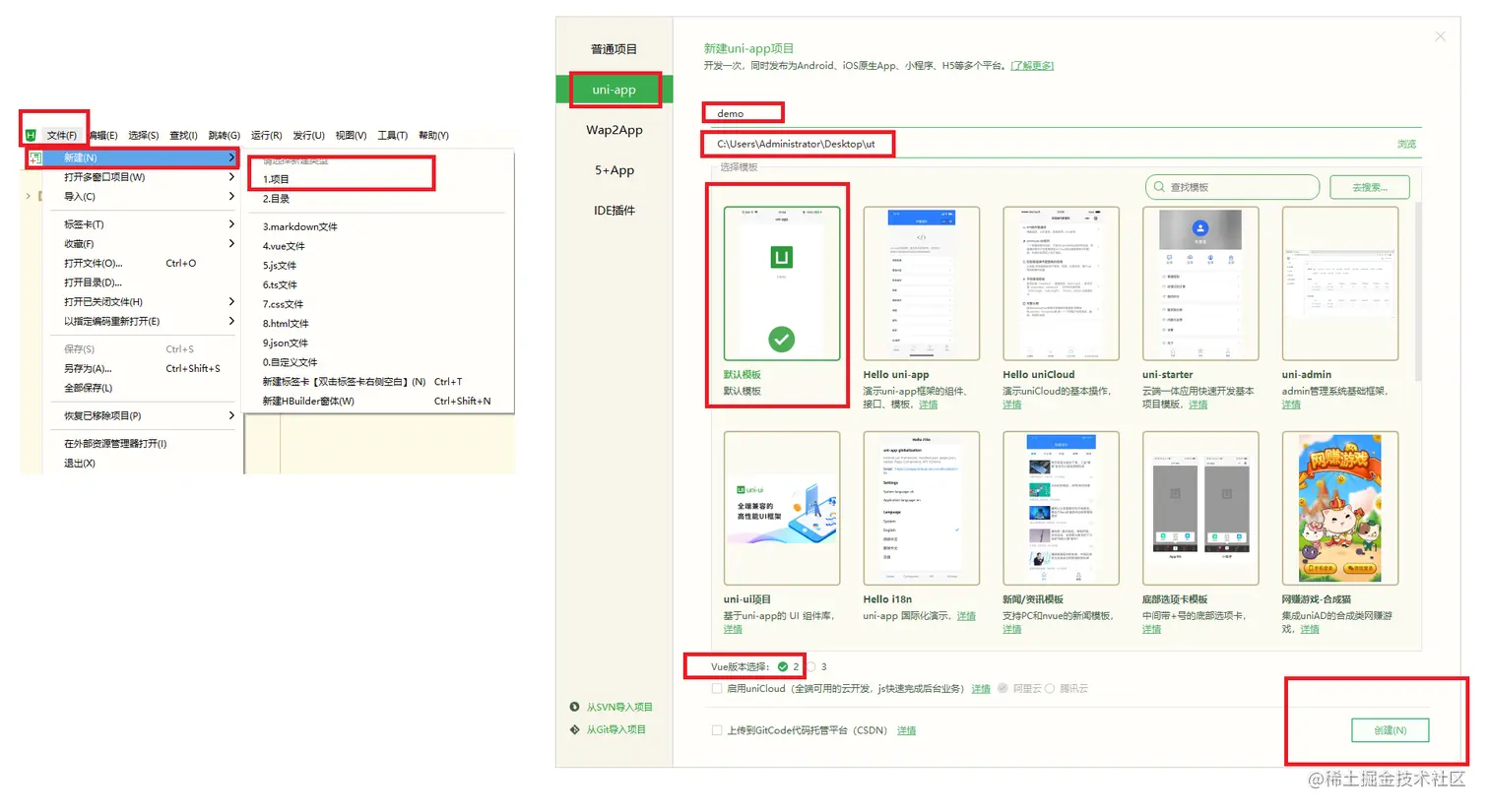Click the 浏览 link beside path
This screenshot has width=1489, height=812.
[1406, 144]
